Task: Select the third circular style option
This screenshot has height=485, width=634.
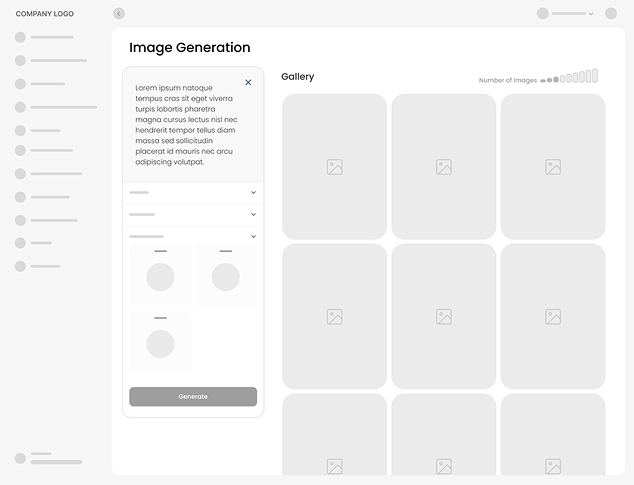Action: tap(160, 344)
